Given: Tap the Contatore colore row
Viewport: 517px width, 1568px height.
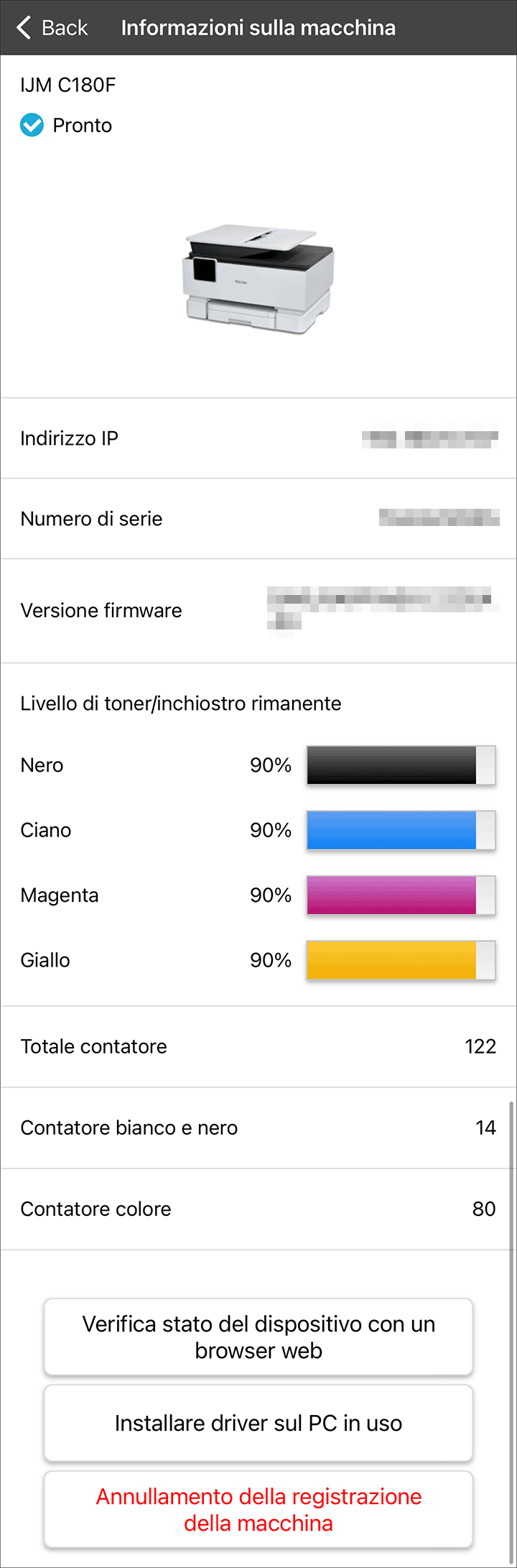Looking at the screenshot, I should pyautogui.click(x=258, y=1209).
